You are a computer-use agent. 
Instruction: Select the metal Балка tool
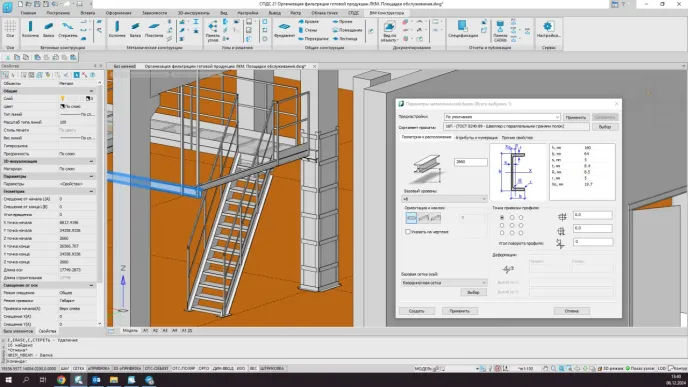135,29
